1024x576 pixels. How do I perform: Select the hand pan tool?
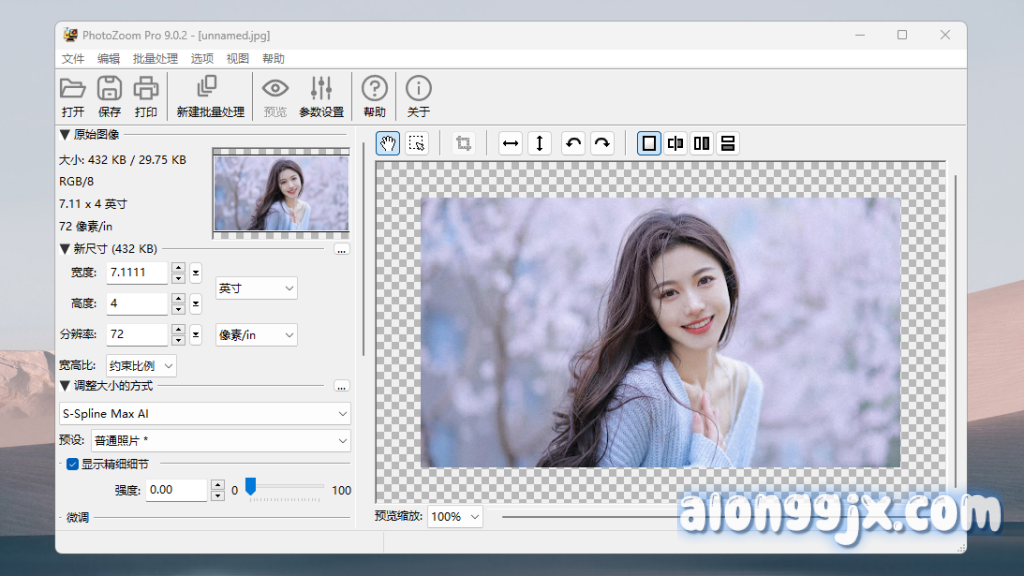click(x=388, y=143)
